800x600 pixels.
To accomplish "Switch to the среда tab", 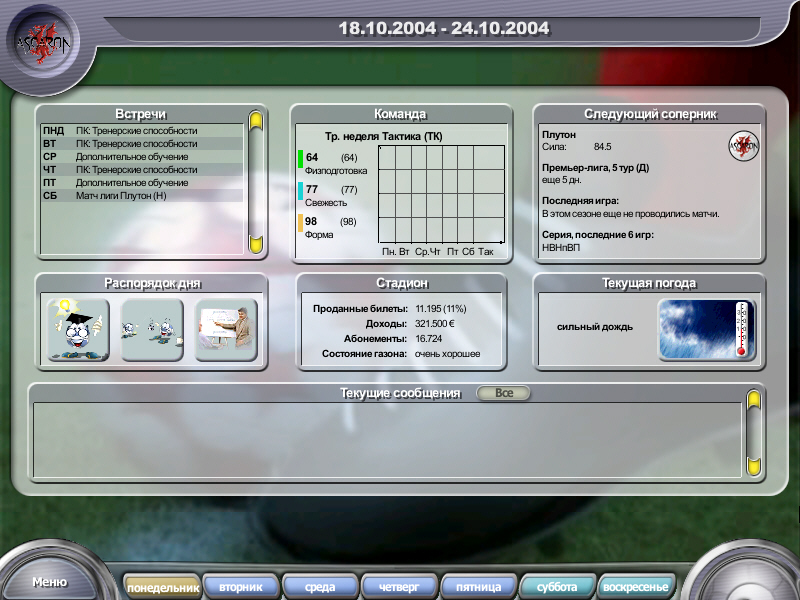I will [320, 587].
